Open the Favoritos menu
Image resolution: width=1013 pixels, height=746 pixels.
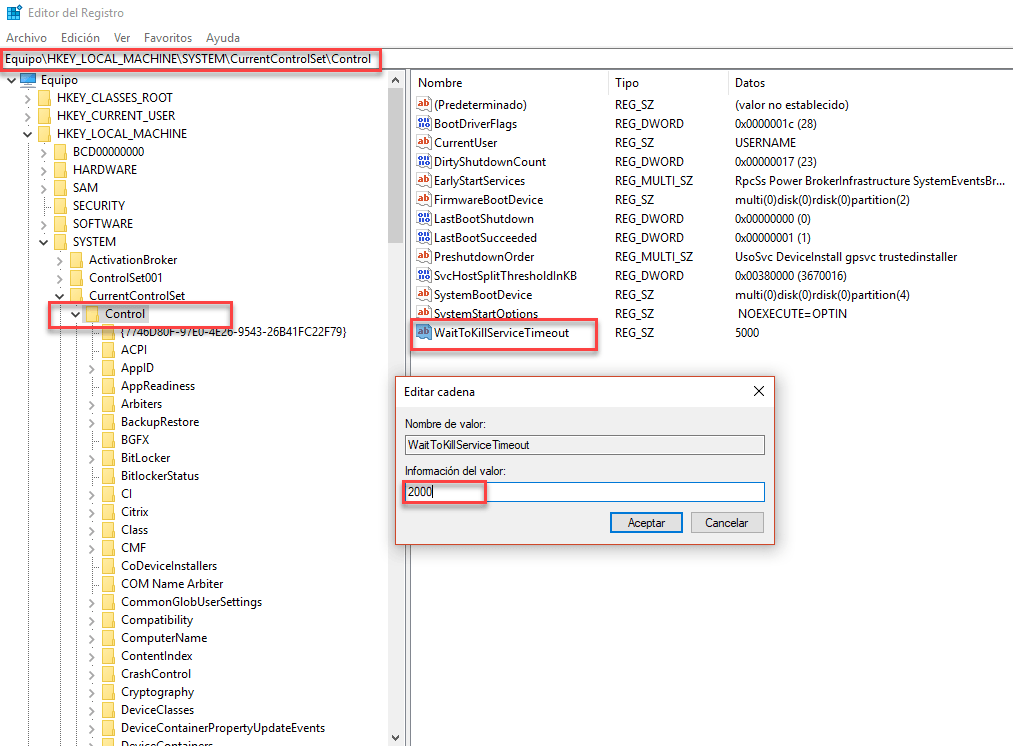tap(167, 38)
